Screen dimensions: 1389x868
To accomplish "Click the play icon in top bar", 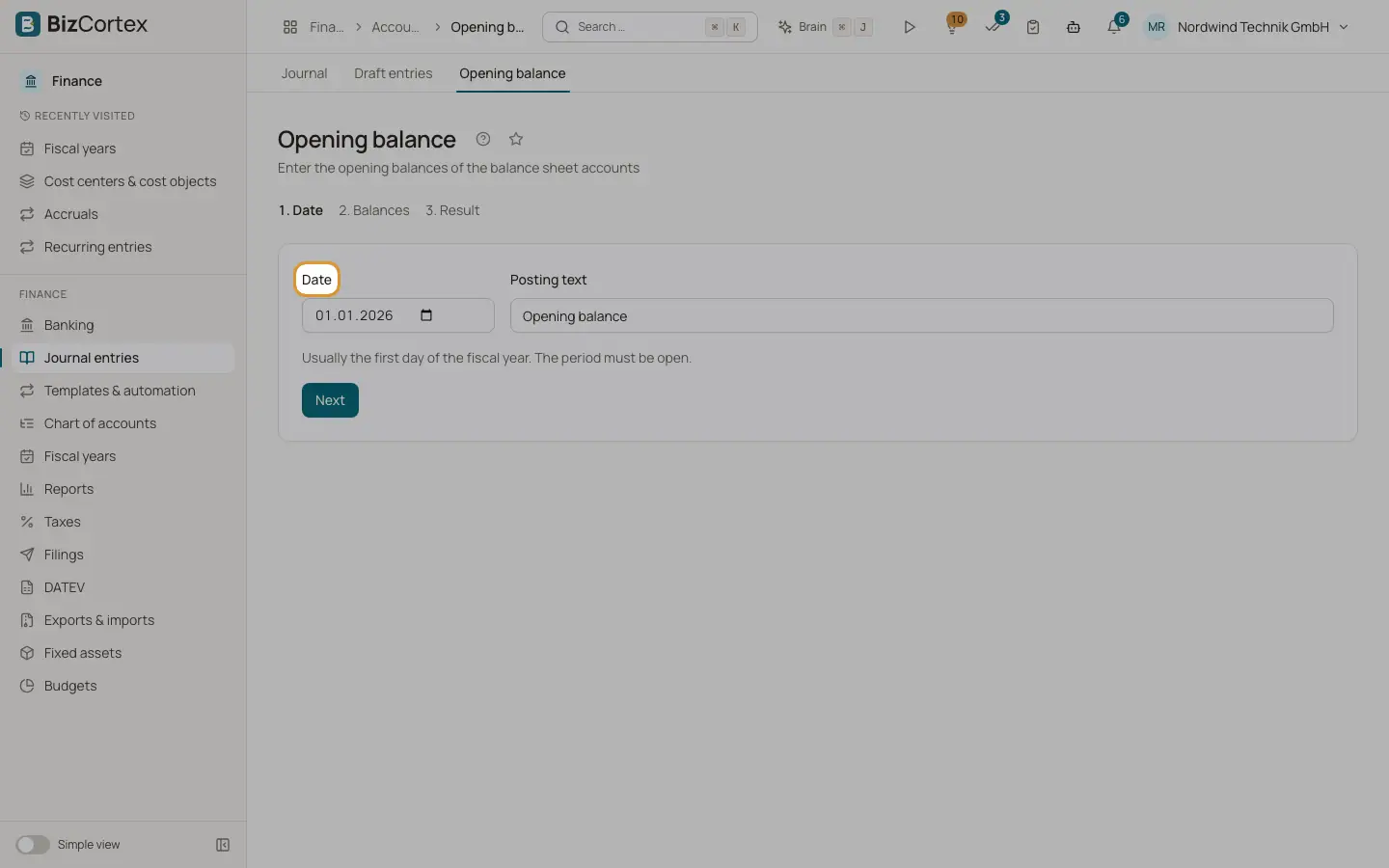I will 909,27.
